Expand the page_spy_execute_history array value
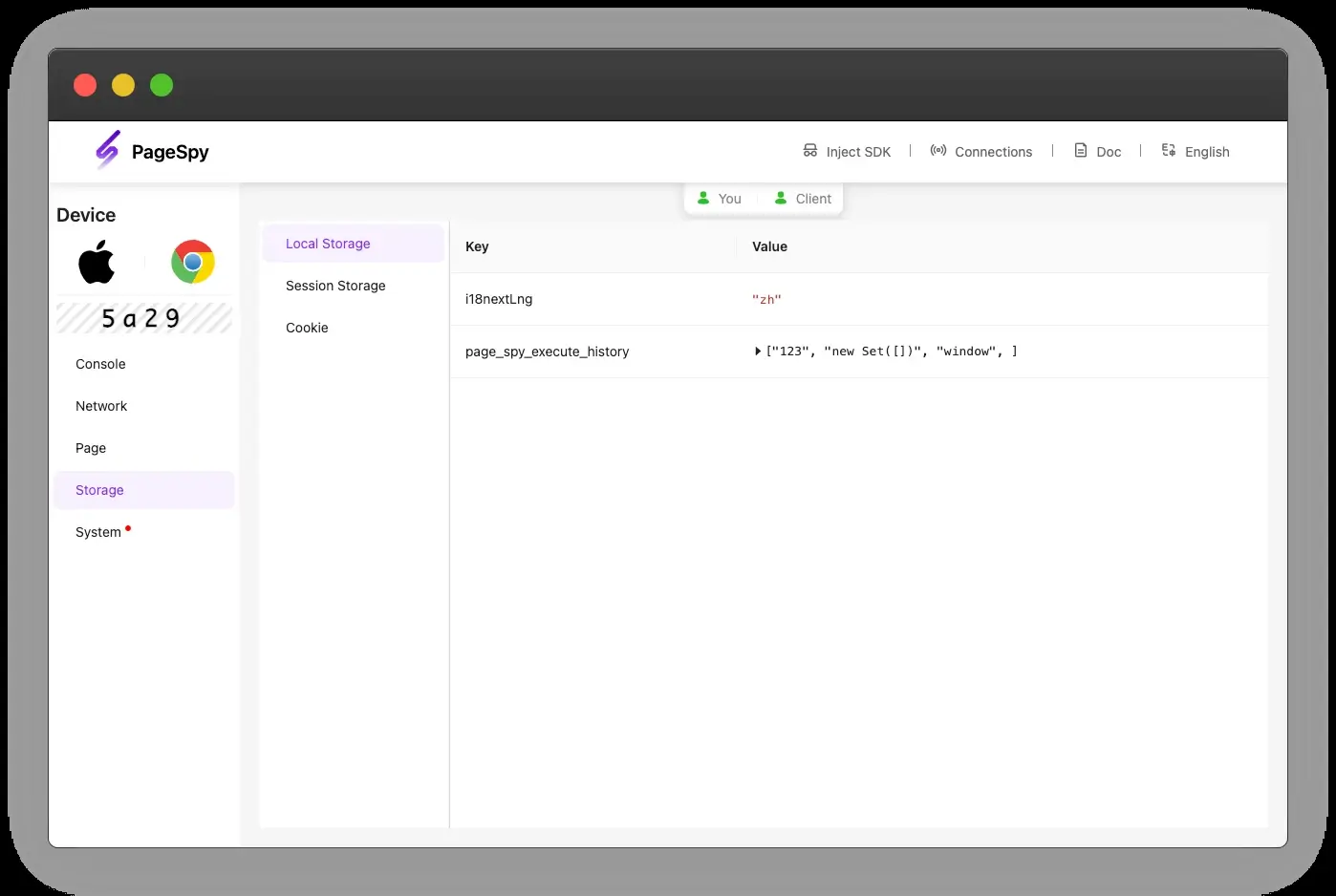The image size is (1336, 896). point(758,352)
